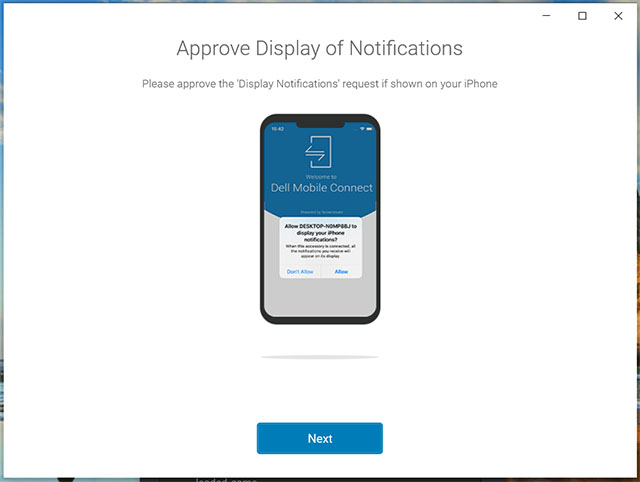Close the Dell Mobile Connect window
The height and width of the screenshot is (482, 640).
(x=618, y=16)
